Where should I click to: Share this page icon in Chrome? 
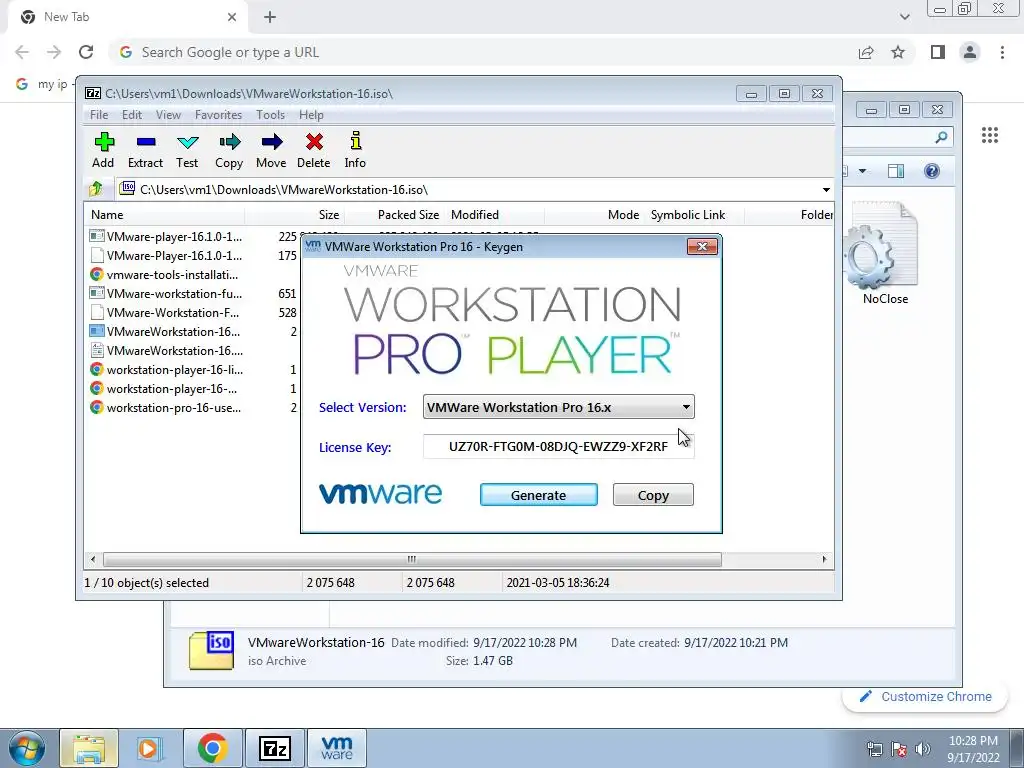pyautogui.click(x=866, y=52)
